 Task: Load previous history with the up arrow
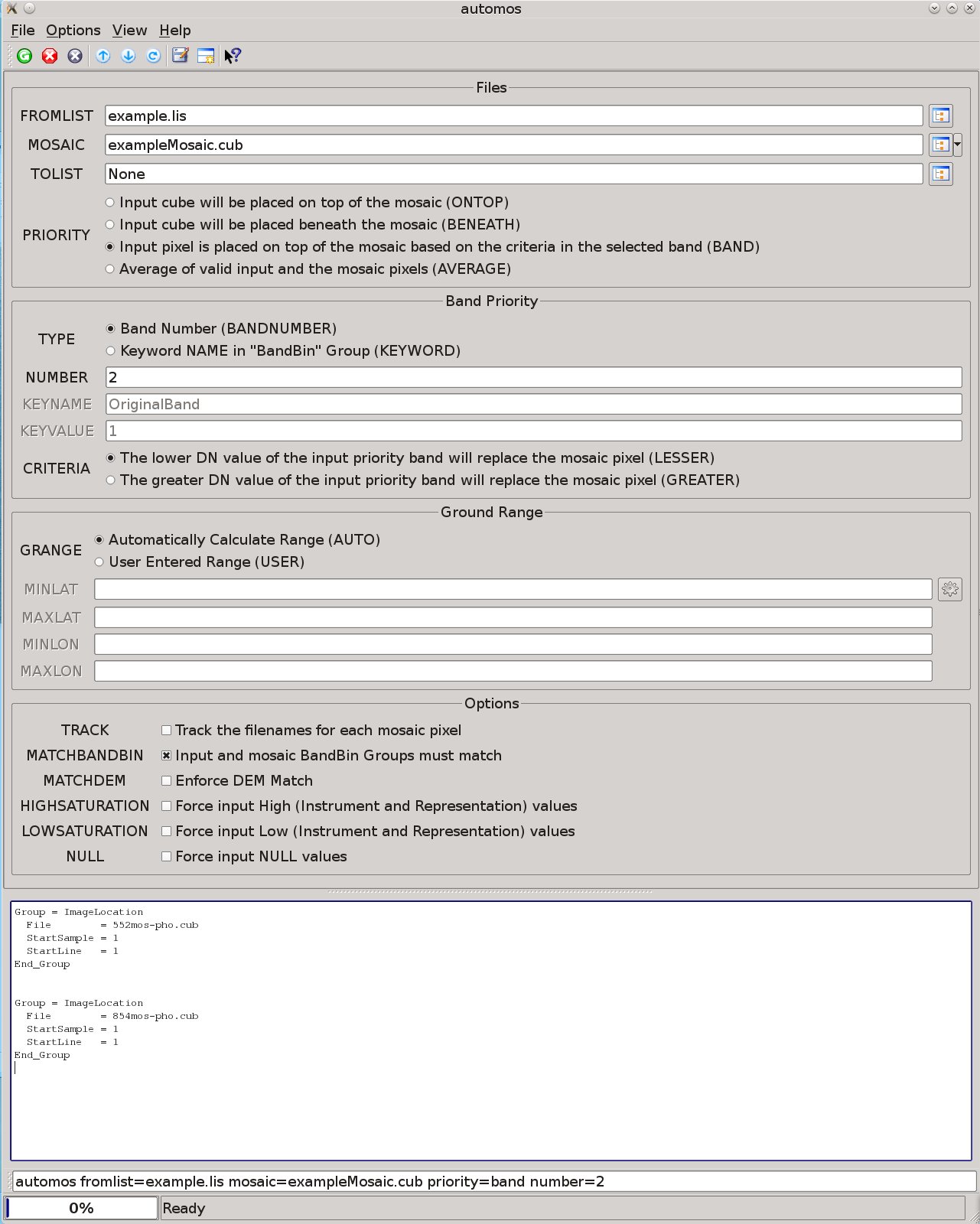pos(103,56)
